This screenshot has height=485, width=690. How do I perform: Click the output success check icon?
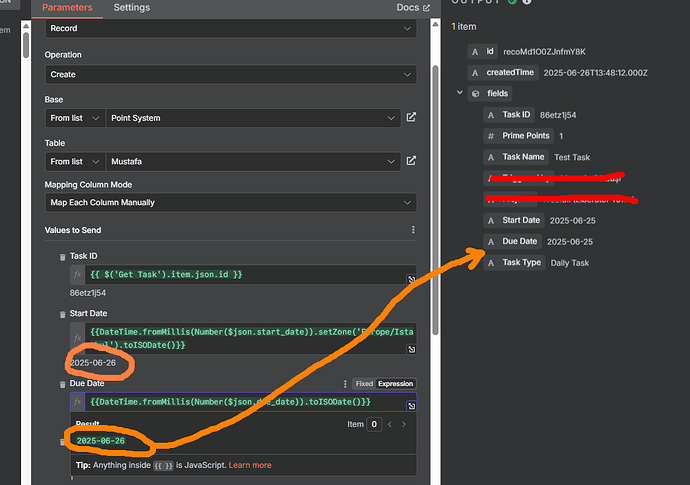512,1
